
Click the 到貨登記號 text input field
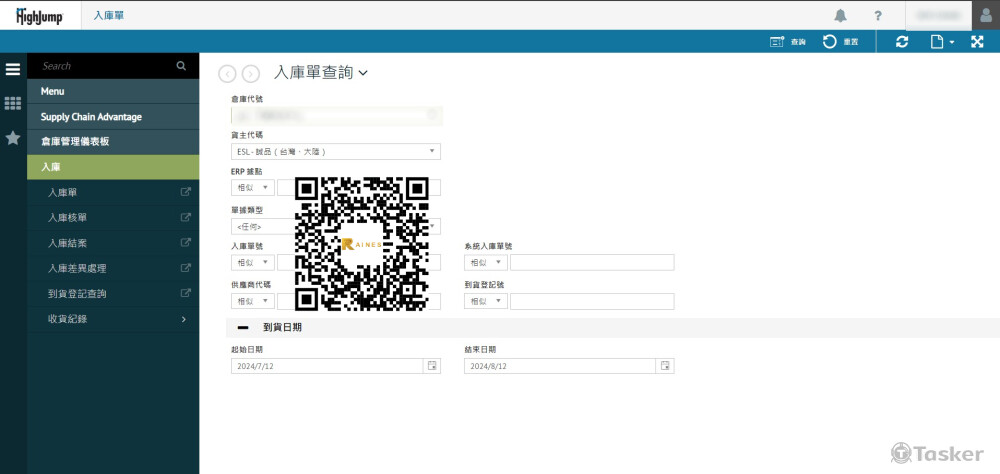pyautogui.click(x=592, y=302)
